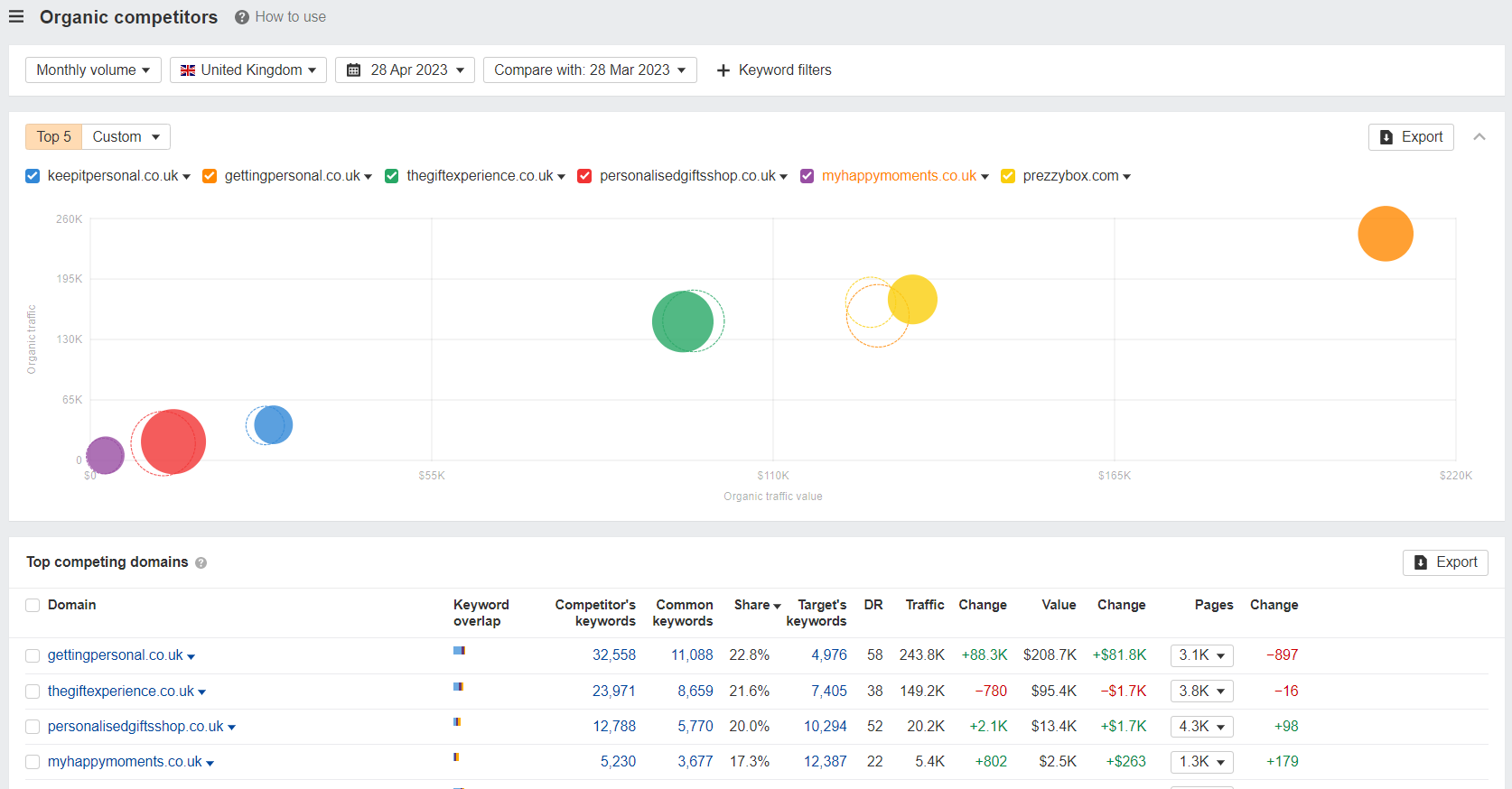This screenshot has height=789, width=1512.
Task: Click the help icon next to Top competing domains
Action: tap(201, 562)
